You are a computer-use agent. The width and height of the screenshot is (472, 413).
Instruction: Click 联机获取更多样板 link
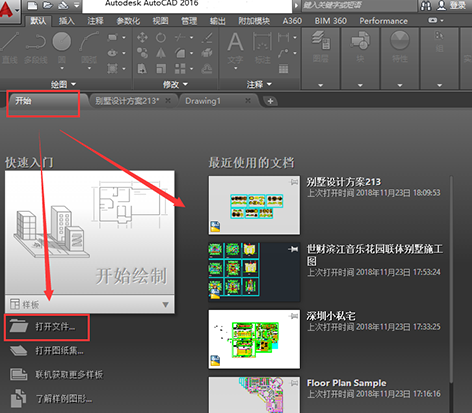tap(57, 375)
